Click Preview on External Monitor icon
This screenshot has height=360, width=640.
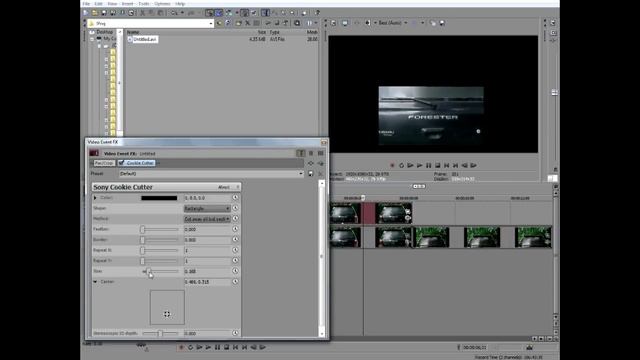click(x=345, y=23)
